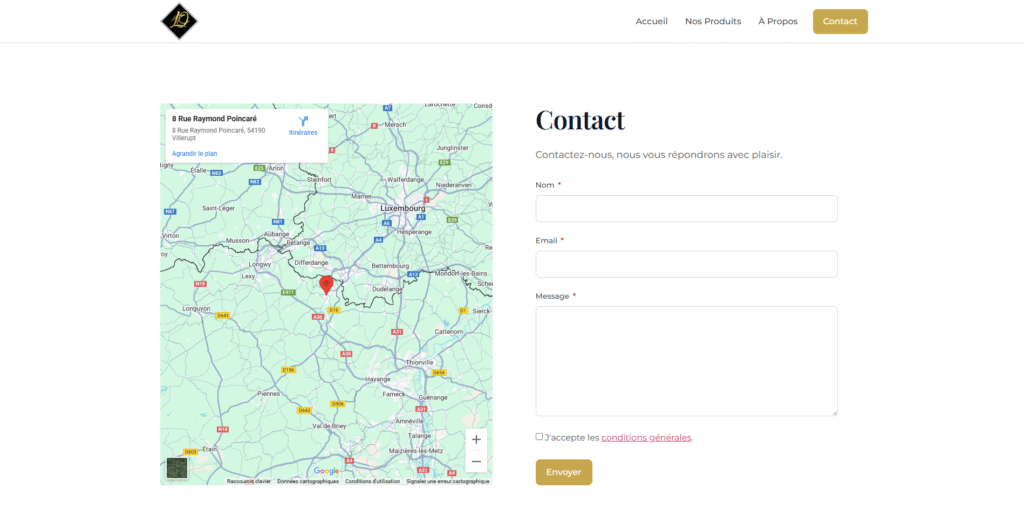Open the Agrandir le plan link
The height and width of the screenshot is (516, 1024).
pyautogui.click(x=195, y=153)
